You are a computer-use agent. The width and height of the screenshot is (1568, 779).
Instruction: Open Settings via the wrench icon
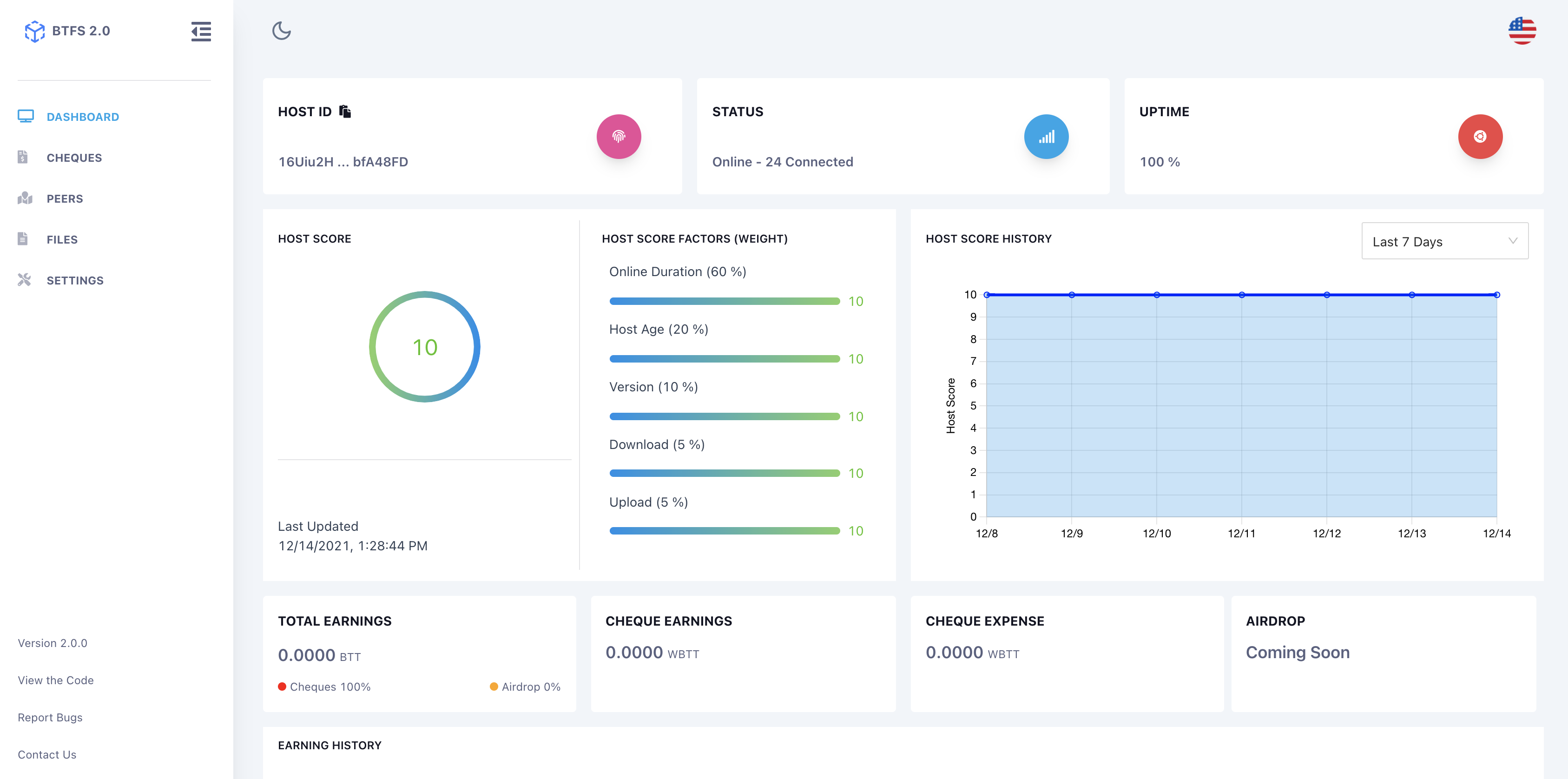[24, 280]
